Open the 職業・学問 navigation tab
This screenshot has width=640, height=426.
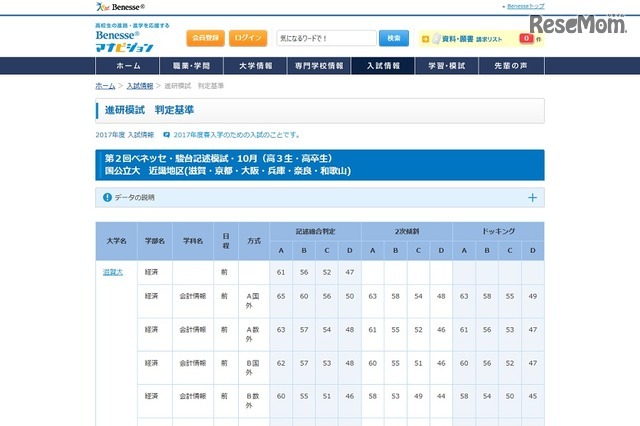[191, 66]
